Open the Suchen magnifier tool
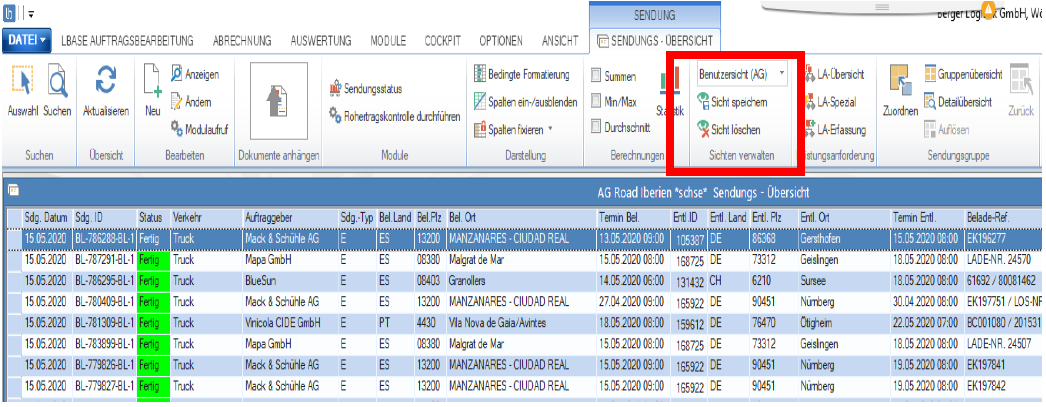Screen dimensions: 1046x407 point(57,81)
